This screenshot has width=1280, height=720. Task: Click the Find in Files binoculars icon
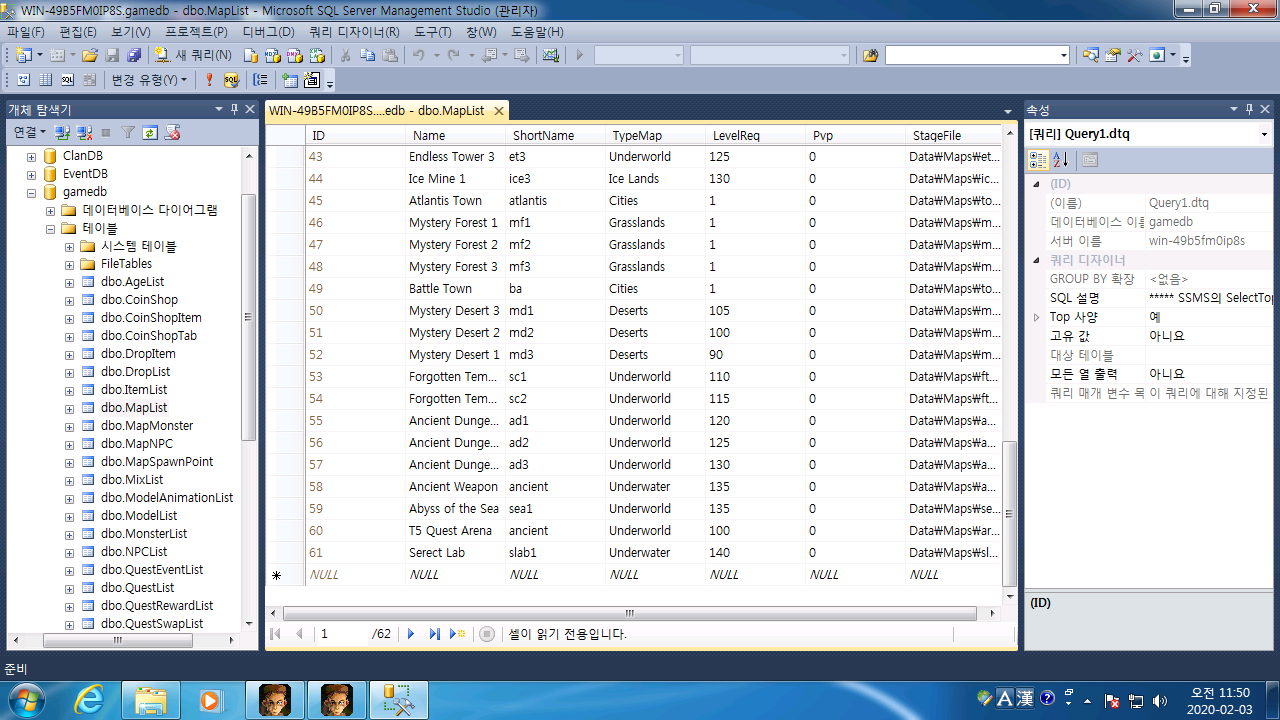pos(870,55)
